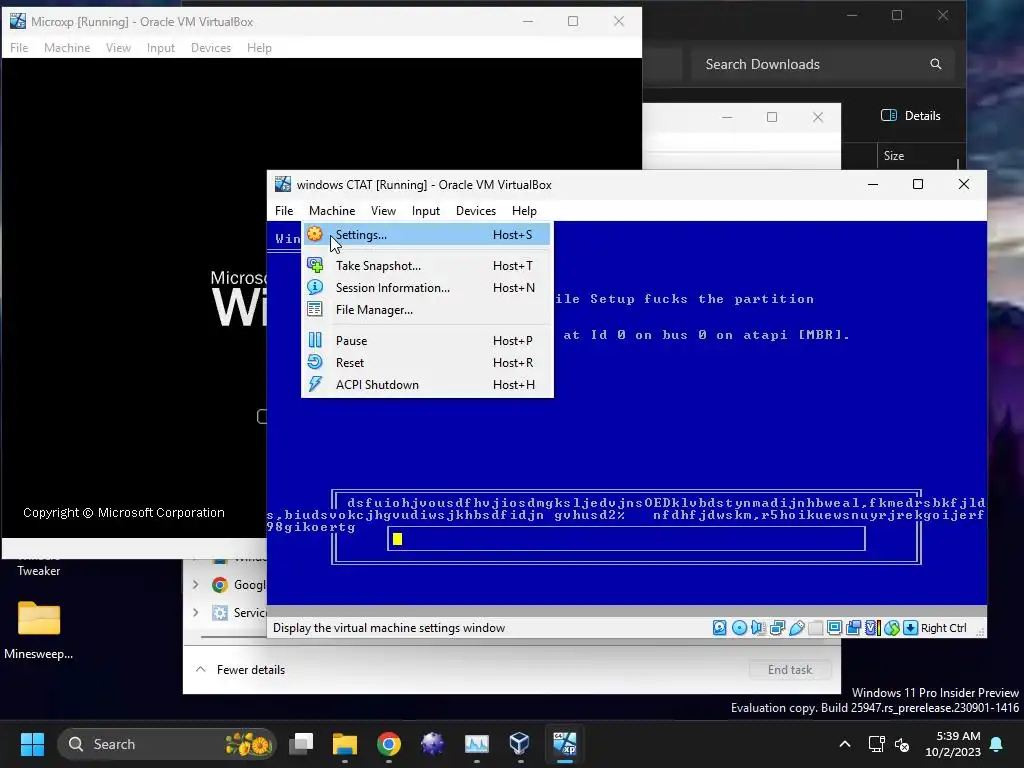Screen dimensions: 1024x768
Task: Collapse Task Manager with Fewer details
Action: (x=240, y=670)
